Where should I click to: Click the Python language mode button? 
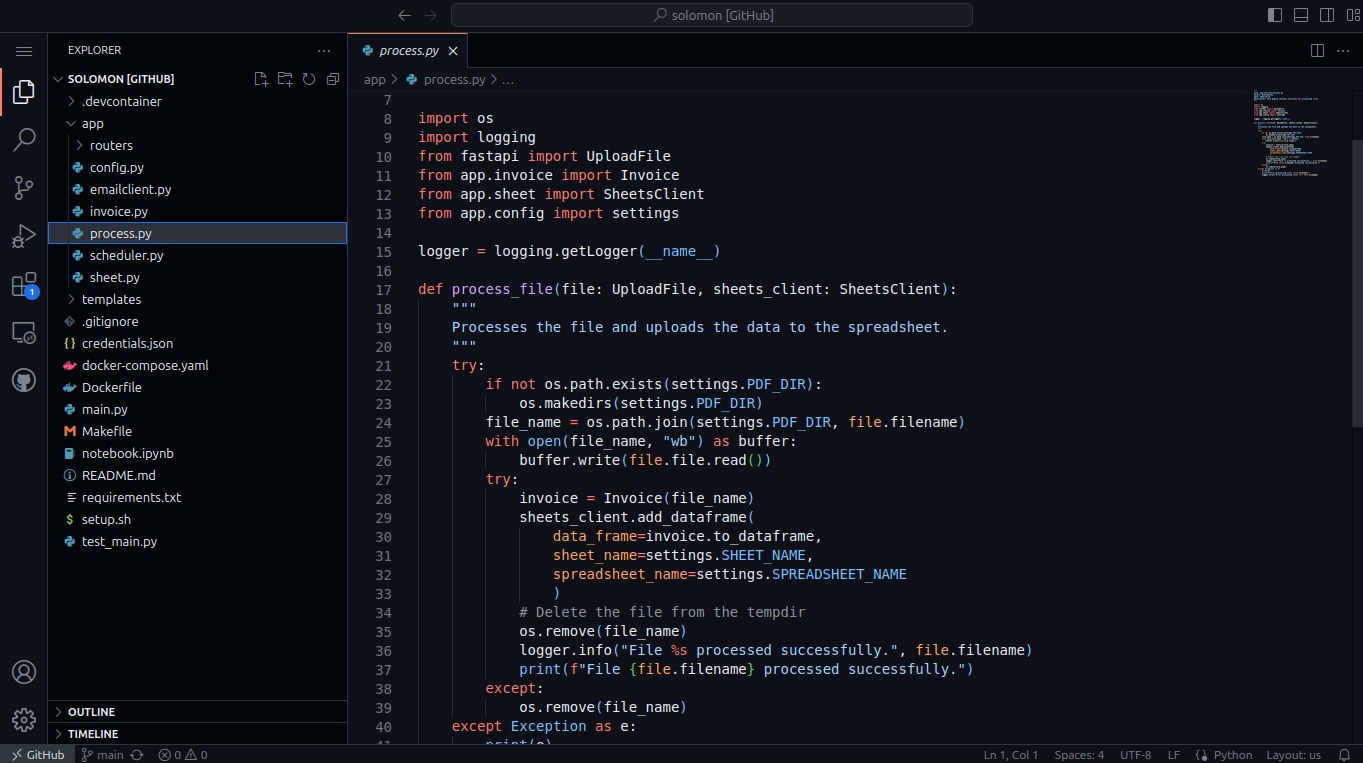(1224, 755)
